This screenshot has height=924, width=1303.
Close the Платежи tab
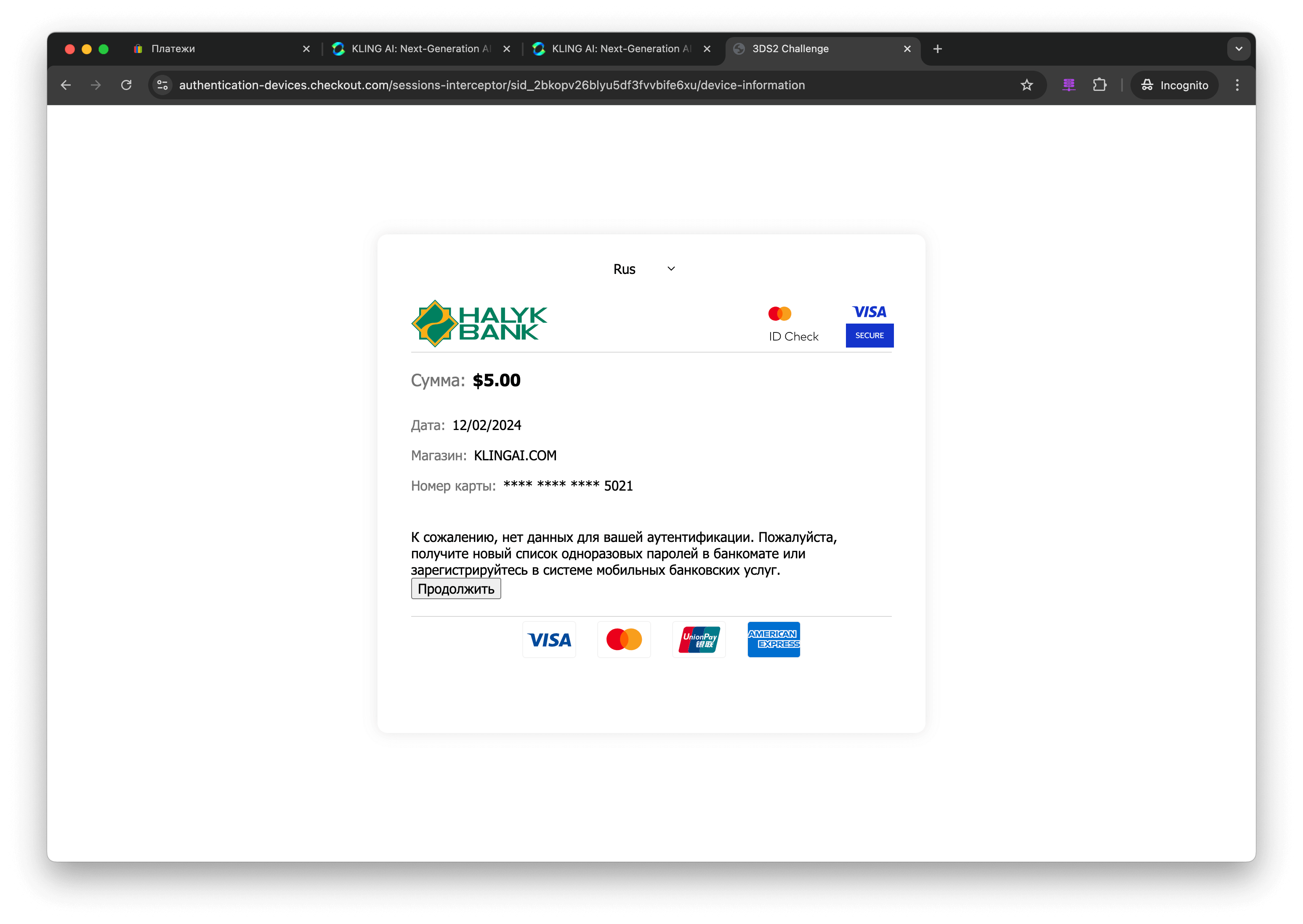click(306, 49)
